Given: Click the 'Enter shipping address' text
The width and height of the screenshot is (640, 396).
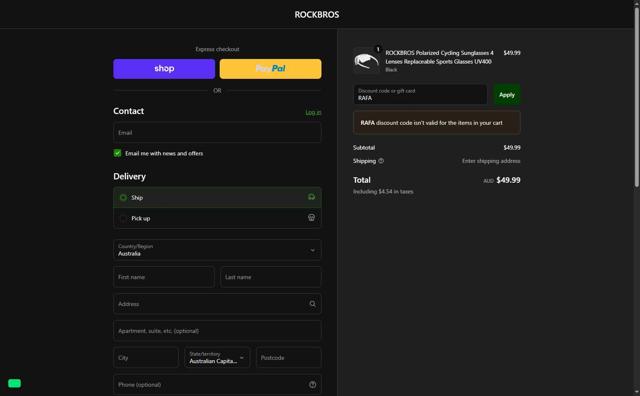Looking at the screenshot, I should (x=491, y=161).
